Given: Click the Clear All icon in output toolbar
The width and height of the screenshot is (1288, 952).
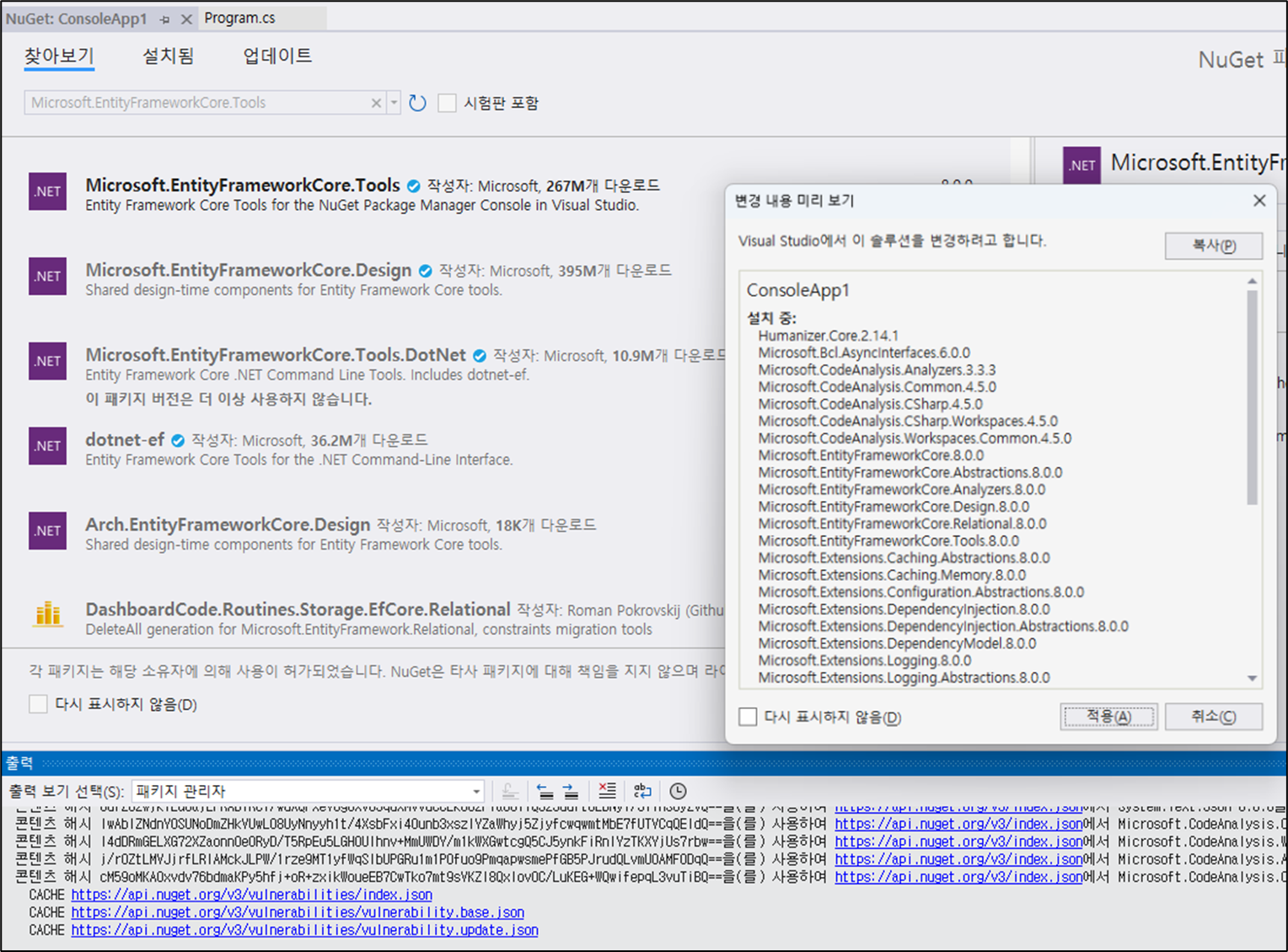Looking at the screenshot, I should tap(607, 791).
